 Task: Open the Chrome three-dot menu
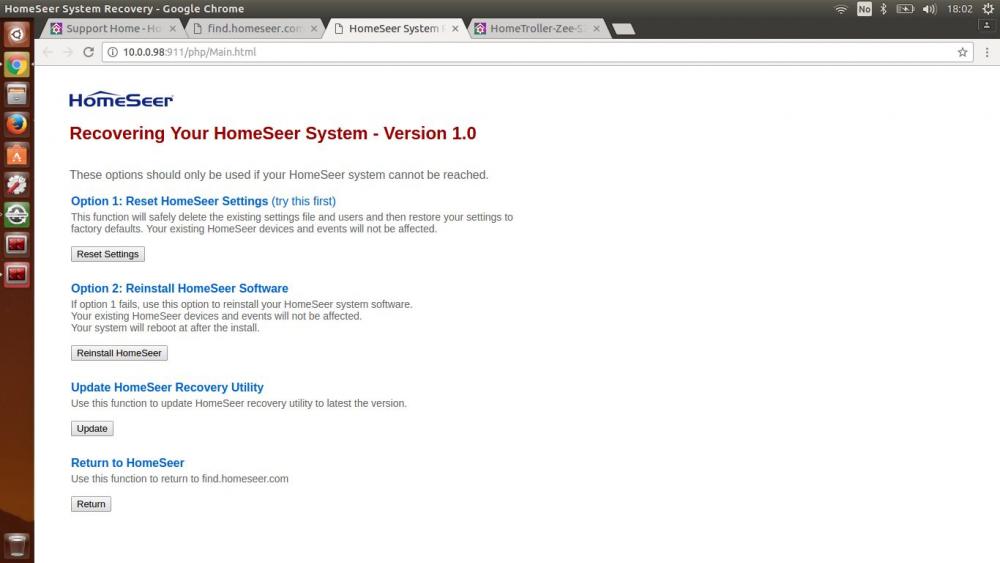[986, 52]
